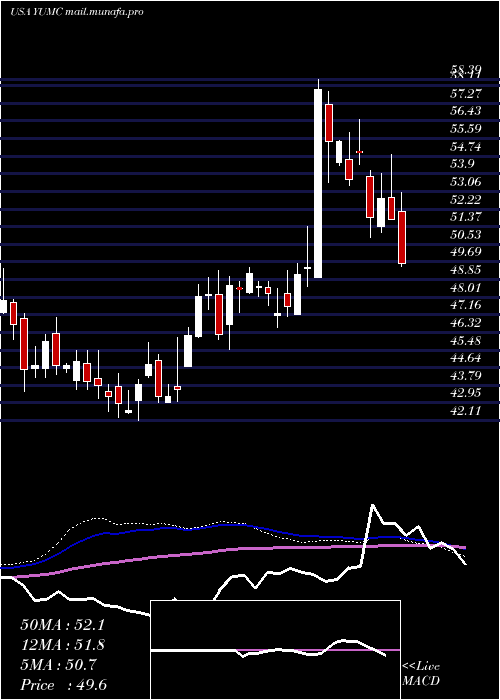The width and height of the screenshot is (500, 700).
Task: Click the 42.95 price axis label
Action: (x=465, y=393)
